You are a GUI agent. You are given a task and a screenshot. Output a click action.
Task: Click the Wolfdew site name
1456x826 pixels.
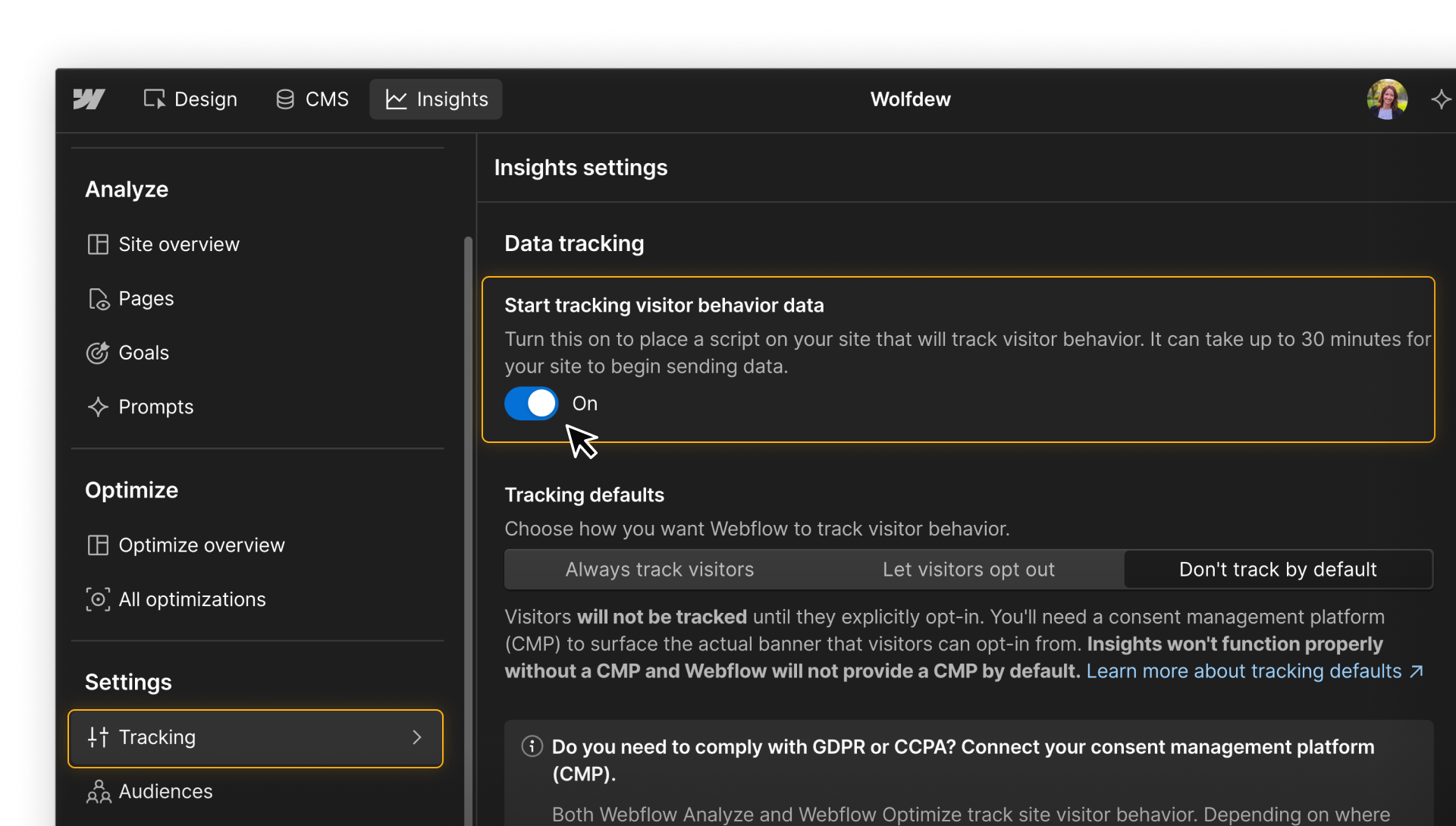tap(910, 99)
